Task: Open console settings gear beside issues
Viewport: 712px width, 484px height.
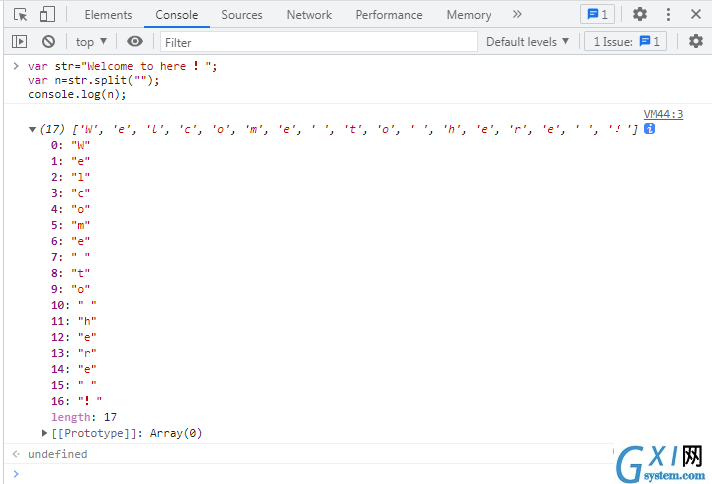Action: 696,42
